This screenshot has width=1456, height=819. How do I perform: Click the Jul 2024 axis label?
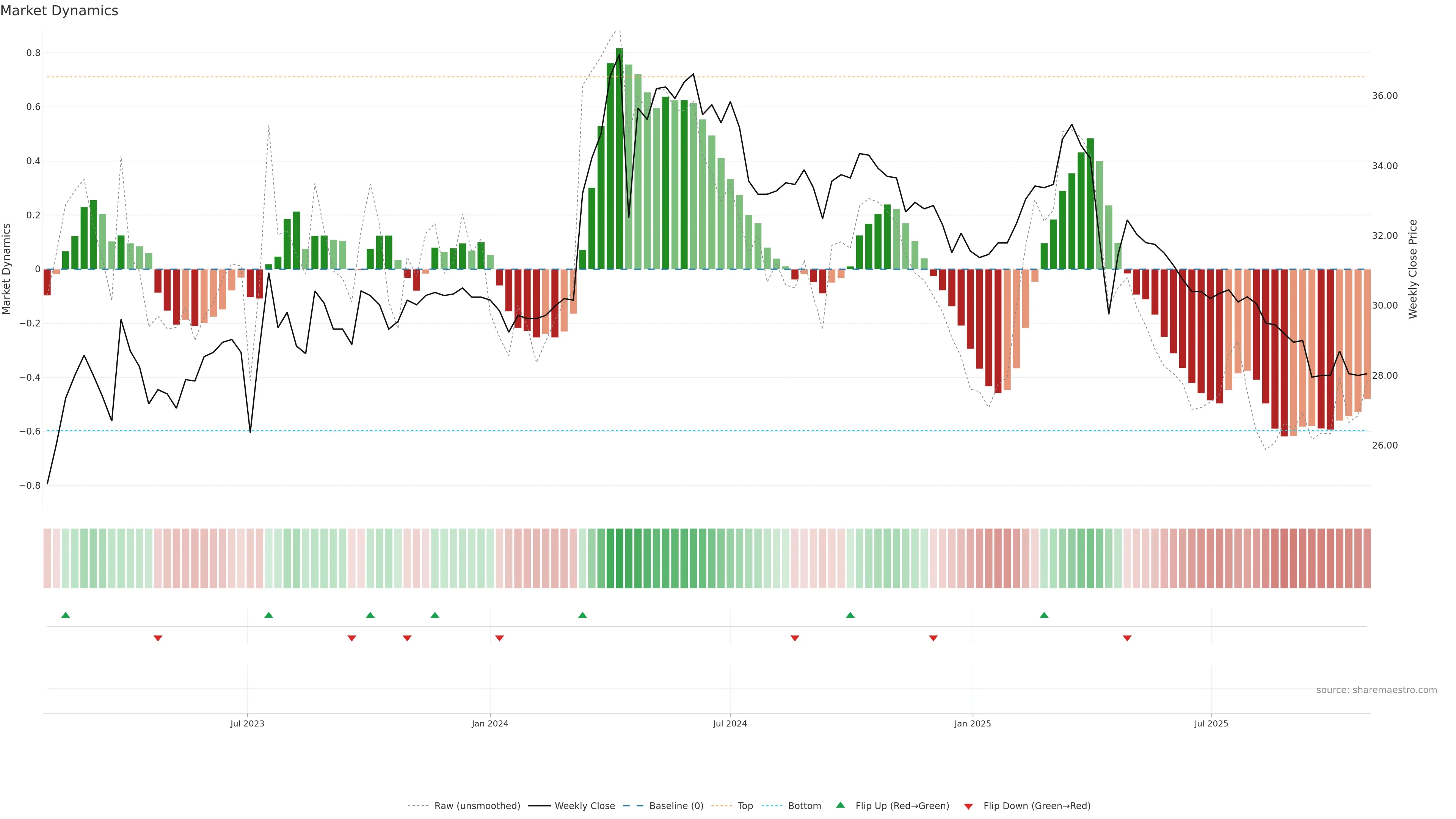tap(730, 723)
